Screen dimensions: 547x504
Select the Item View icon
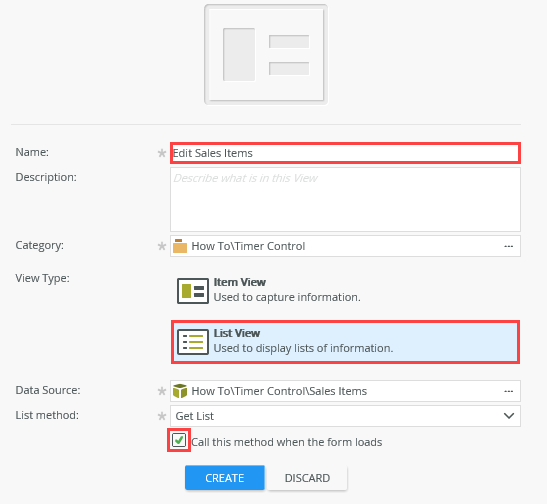193,291
